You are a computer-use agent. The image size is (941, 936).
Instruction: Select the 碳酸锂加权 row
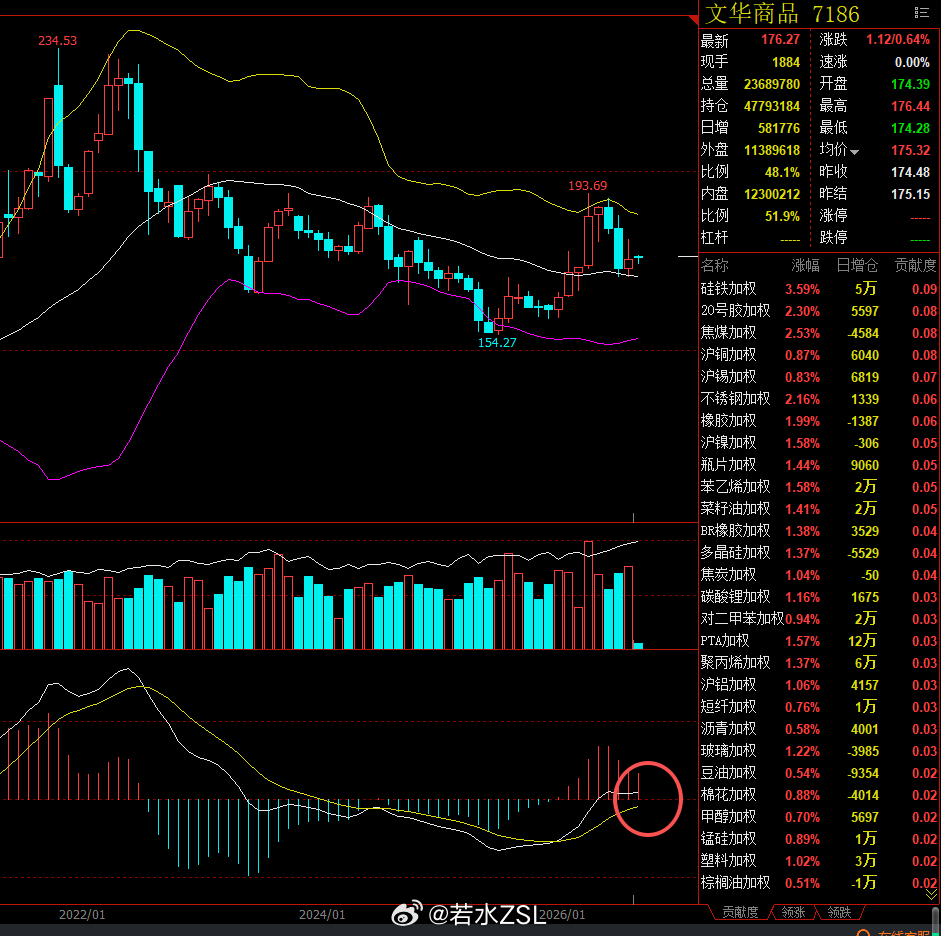click(819, 597)
